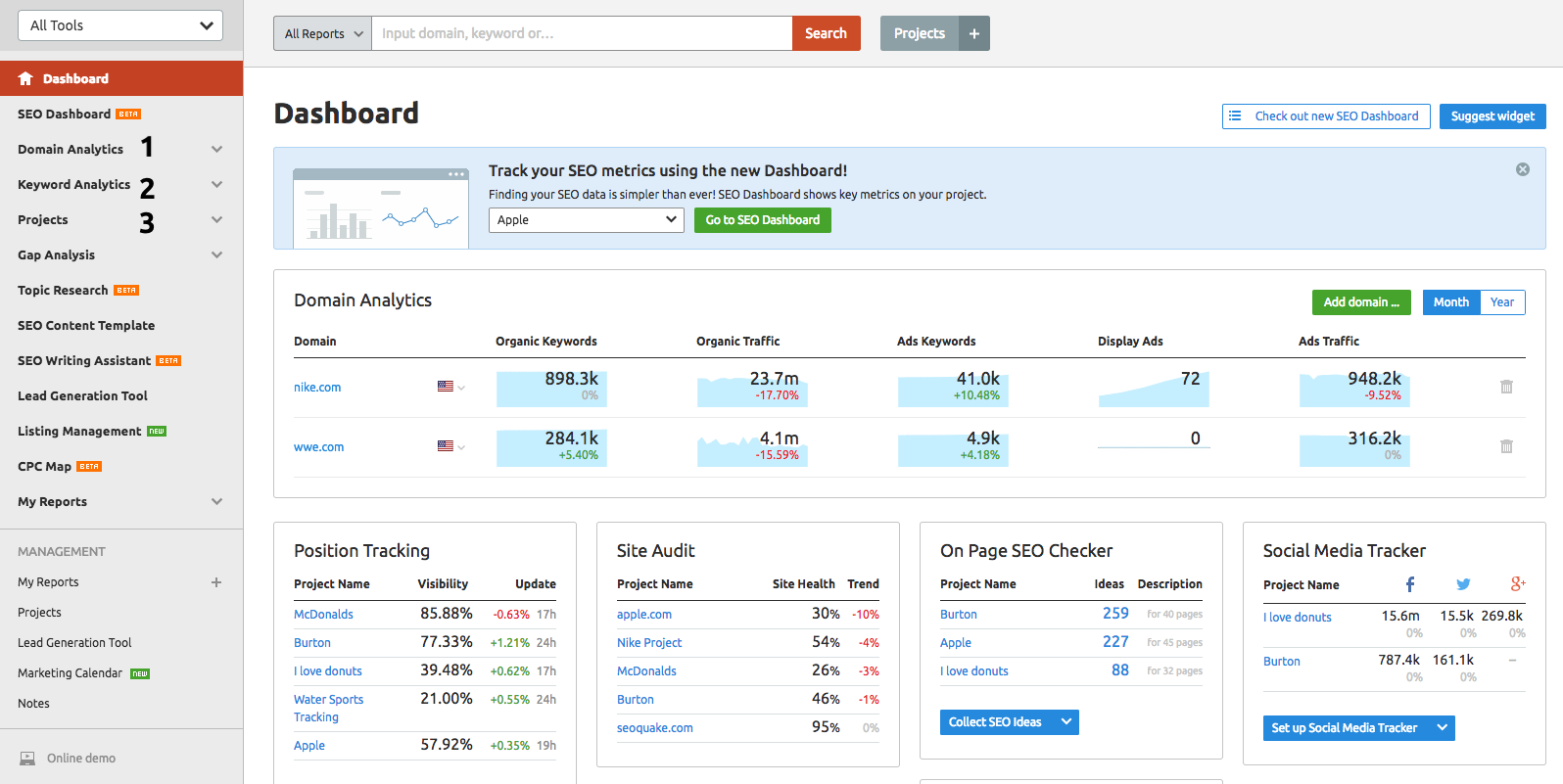Click nike.com Display Ads chart
The width and height of the screenshot is (1563, 784).
pyautogui.click(x=1154, y=388)
